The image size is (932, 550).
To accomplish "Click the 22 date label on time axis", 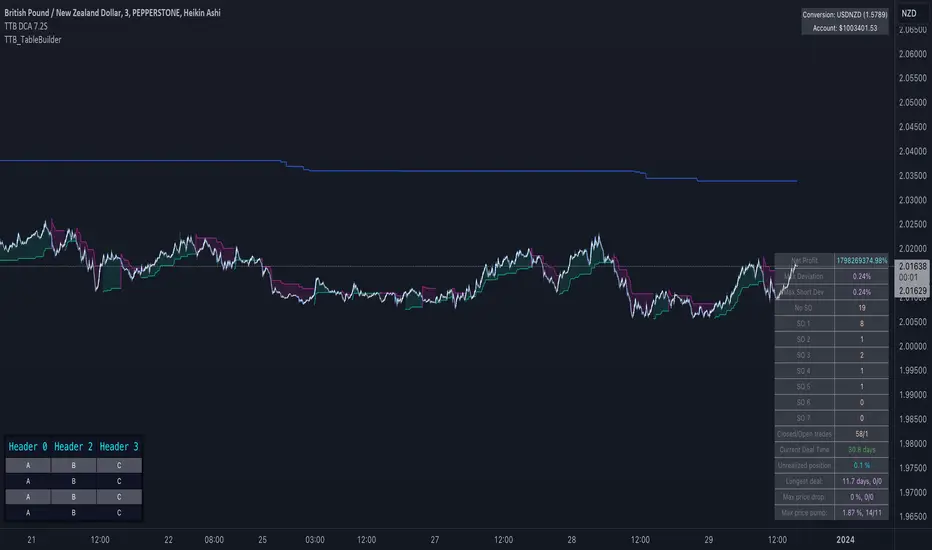I will (168, 540).
